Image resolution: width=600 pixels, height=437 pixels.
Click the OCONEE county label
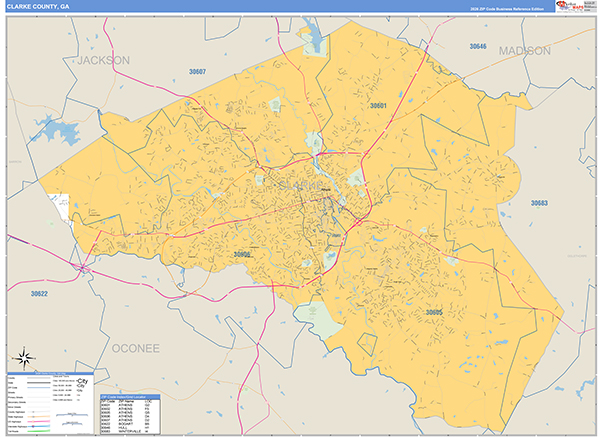pyautogui.click(x=135, y=348)
